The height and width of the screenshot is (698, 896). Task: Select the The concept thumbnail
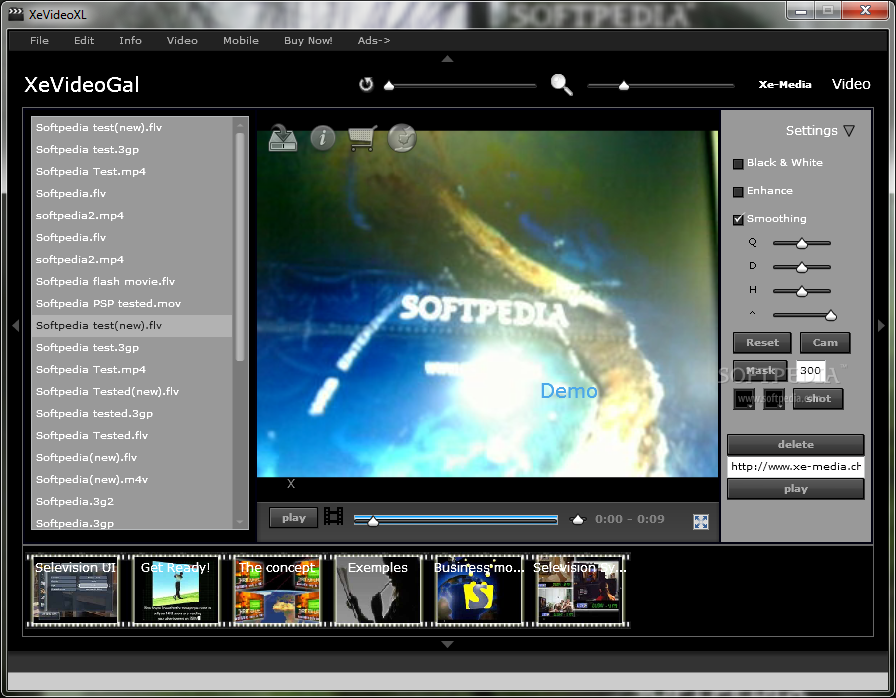(277, 591)
